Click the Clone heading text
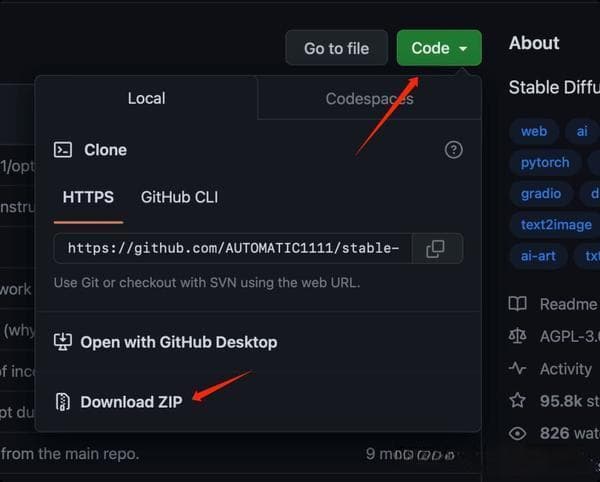The height and width of the screenshot is (482, 600). [x=105, y=150]
